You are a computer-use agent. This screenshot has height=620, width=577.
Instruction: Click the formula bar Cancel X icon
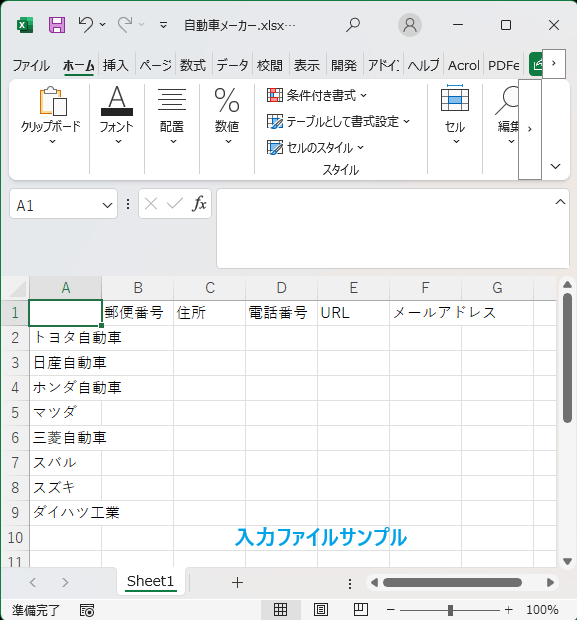coord(151,204)
